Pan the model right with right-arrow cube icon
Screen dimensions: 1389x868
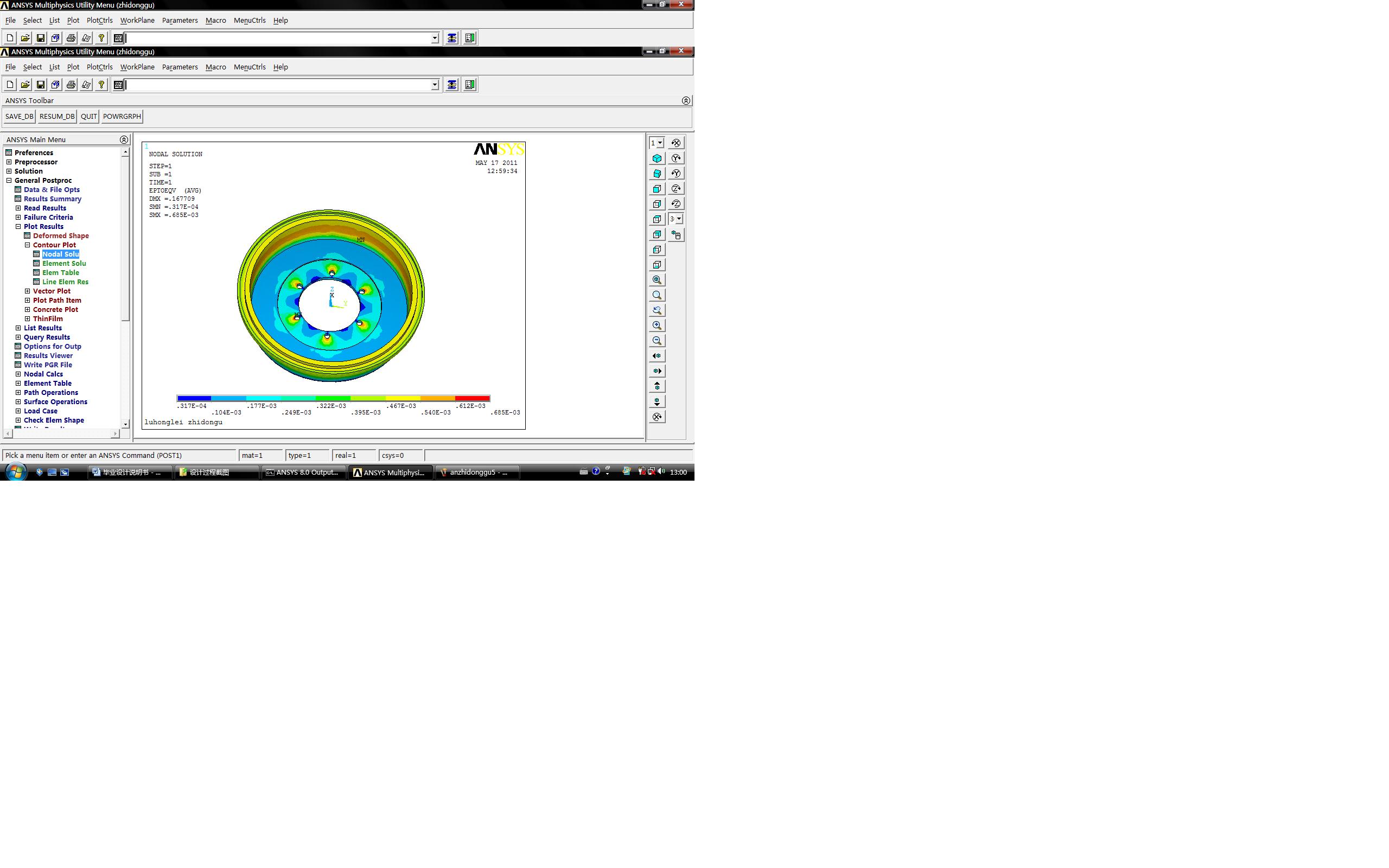coord(657,372)
